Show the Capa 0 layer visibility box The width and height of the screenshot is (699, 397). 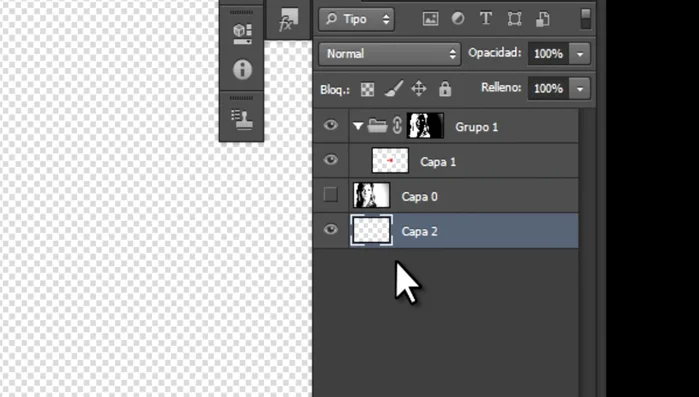(330, 195)
